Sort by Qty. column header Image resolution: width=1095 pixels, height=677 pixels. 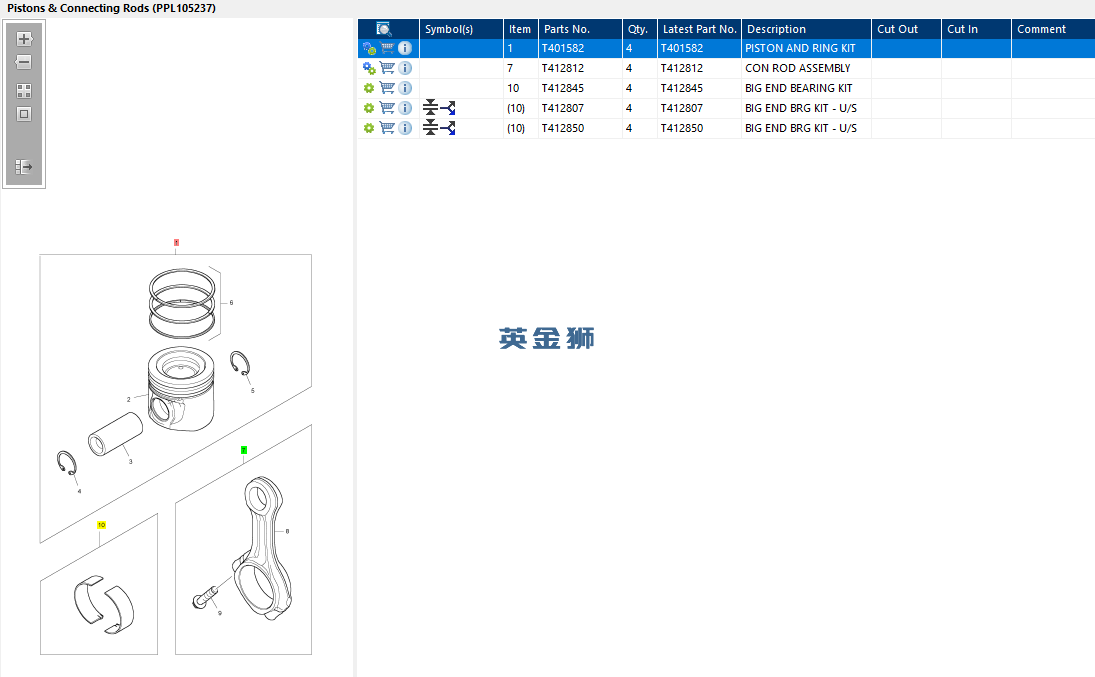(x=639, y=29)
